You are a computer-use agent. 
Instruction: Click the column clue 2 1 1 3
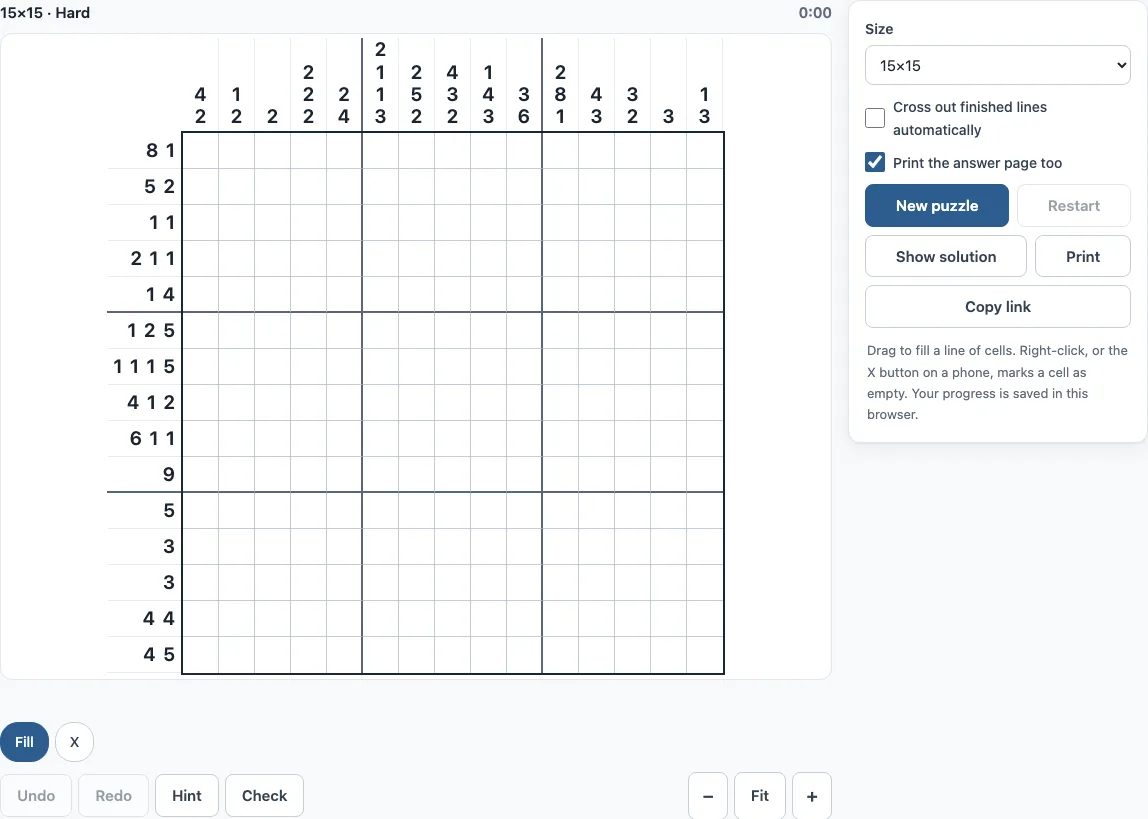point(380,83)
